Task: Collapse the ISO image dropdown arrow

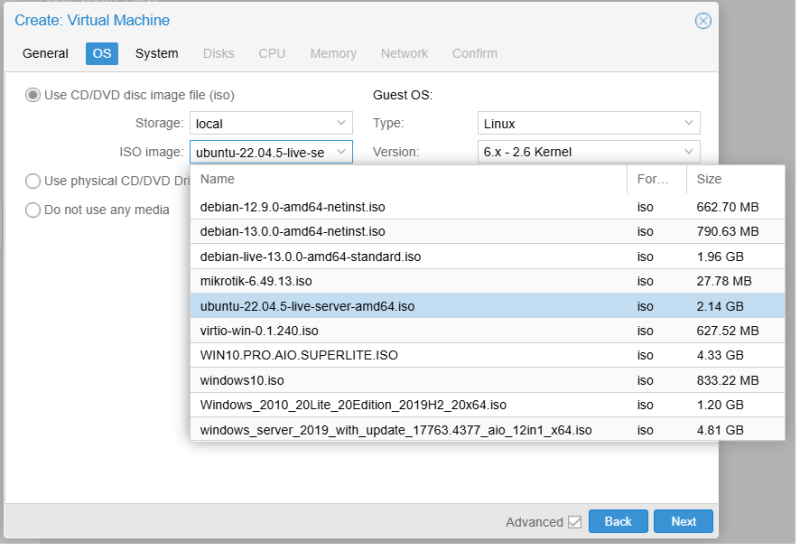Action: [x=341, y=152]
